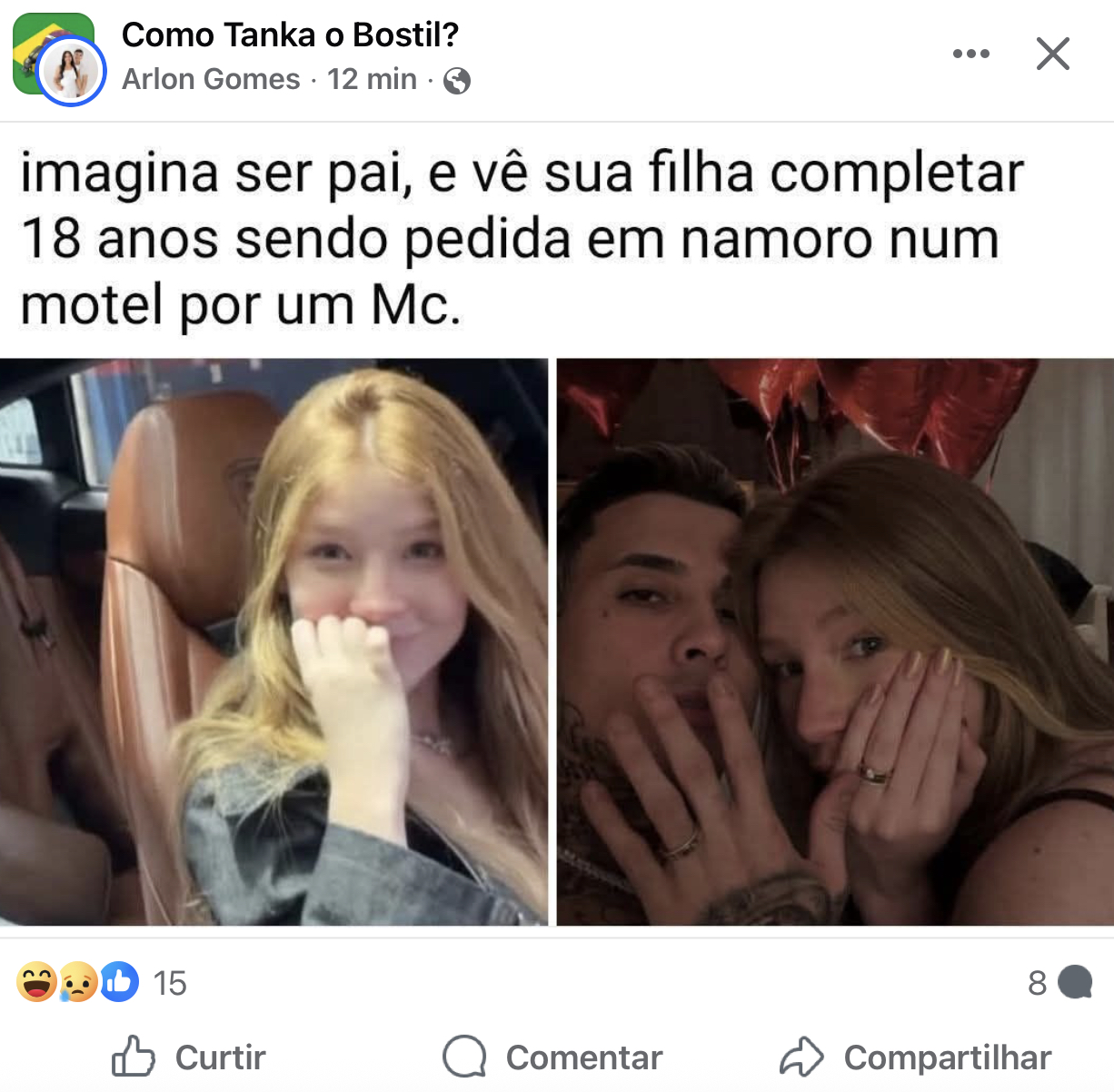Click the Curtir thumbs-up icon
This screenshot has height=1092, width=1114.
[x=133, y=1057]
